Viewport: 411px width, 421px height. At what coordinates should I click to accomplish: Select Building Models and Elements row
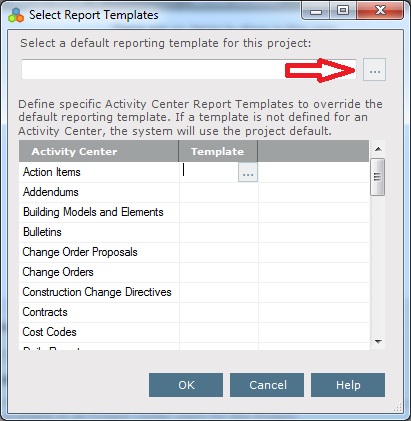194,212
